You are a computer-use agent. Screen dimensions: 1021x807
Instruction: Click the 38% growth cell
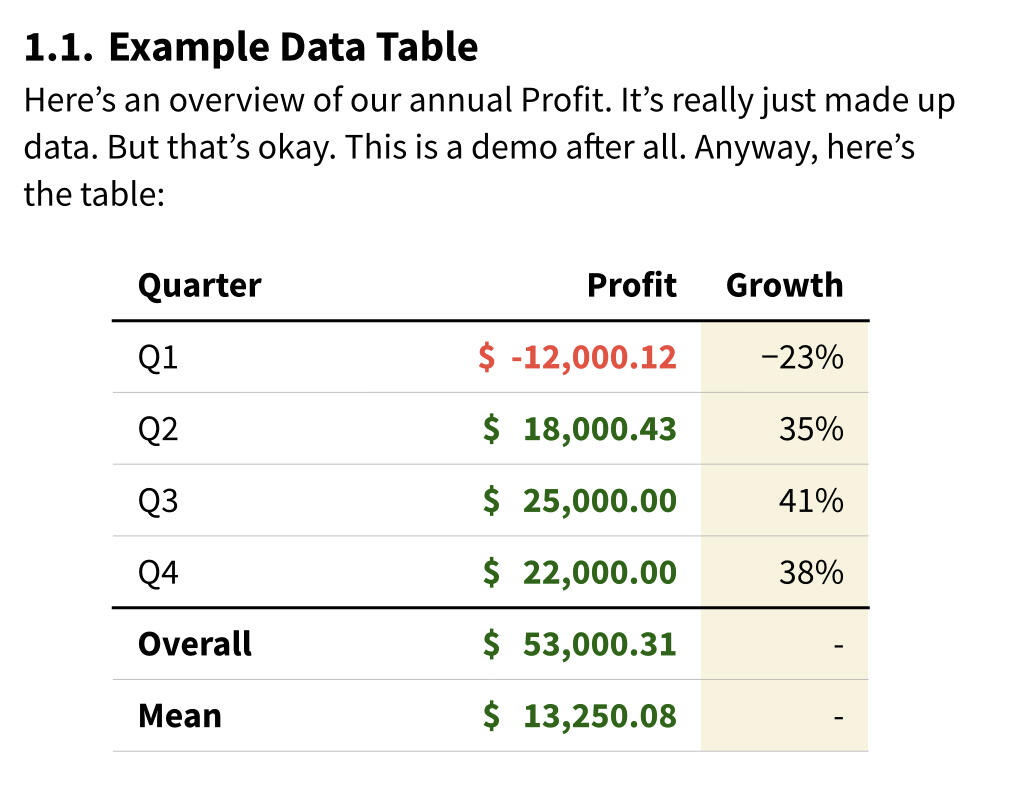811,572
